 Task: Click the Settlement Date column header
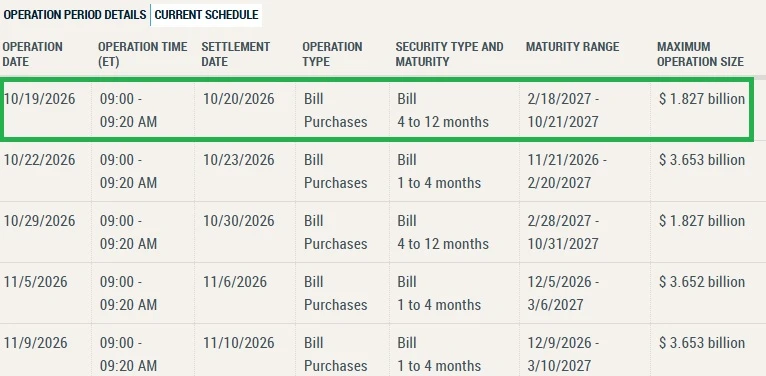coord(235,54)
